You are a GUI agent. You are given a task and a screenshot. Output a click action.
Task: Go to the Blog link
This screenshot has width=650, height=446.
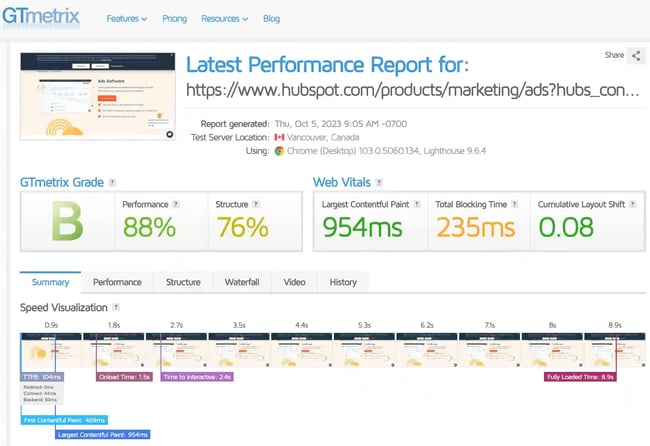271,18
